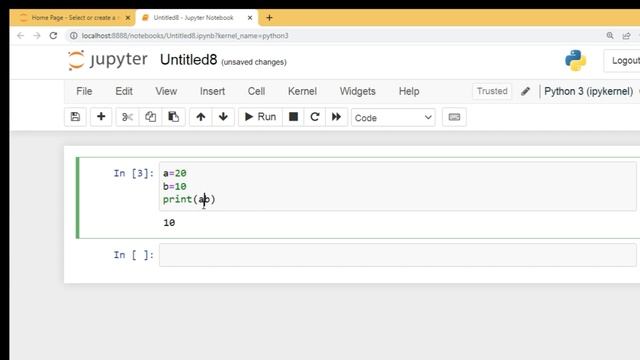The height and width of the screenshot is (360, 640).
Task: Open the Edit menu
Action: click(124, 91)
